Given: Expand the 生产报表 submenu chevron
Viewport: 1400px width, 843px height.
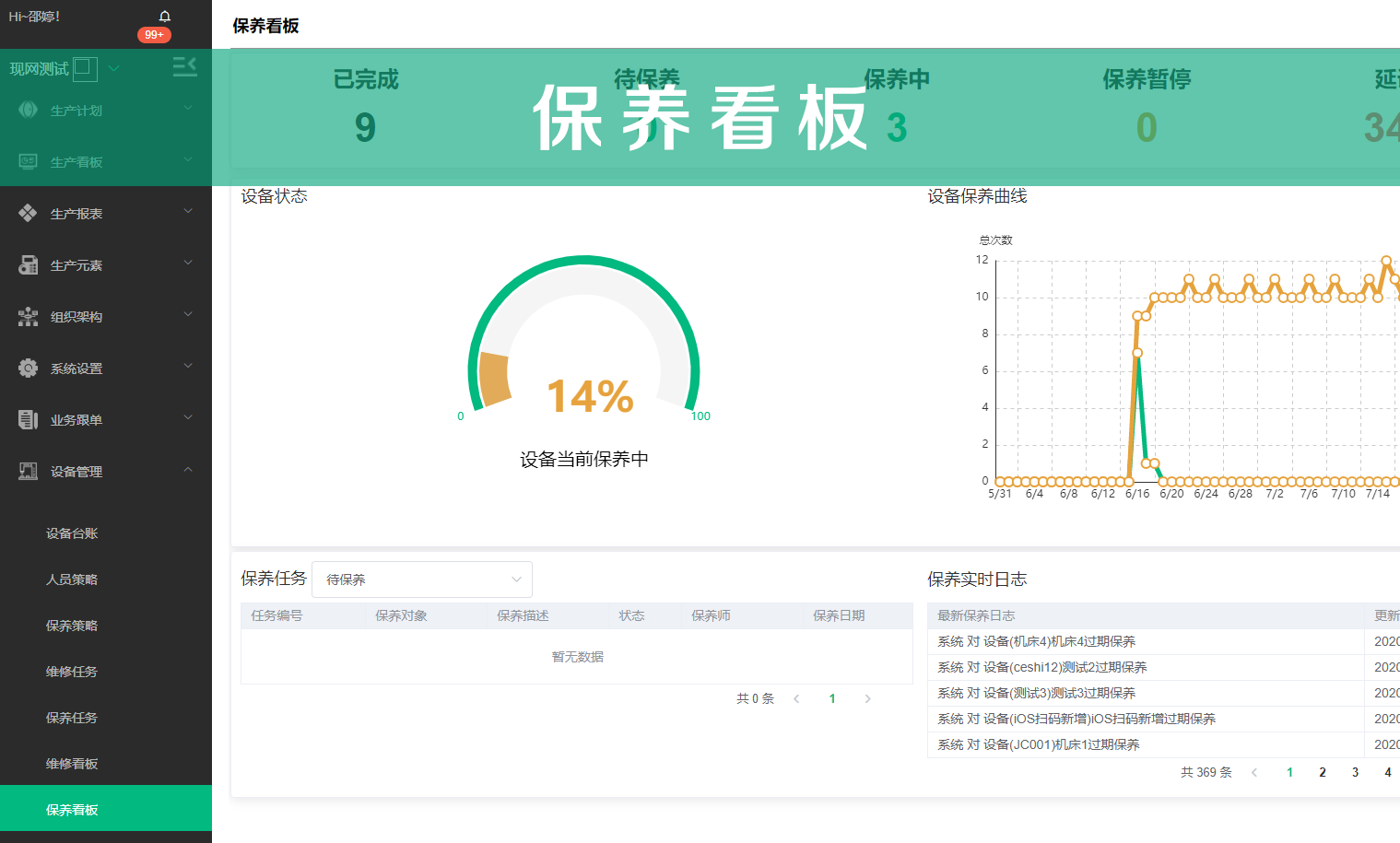Looking at the screenshot, I should tap(188, 212).
